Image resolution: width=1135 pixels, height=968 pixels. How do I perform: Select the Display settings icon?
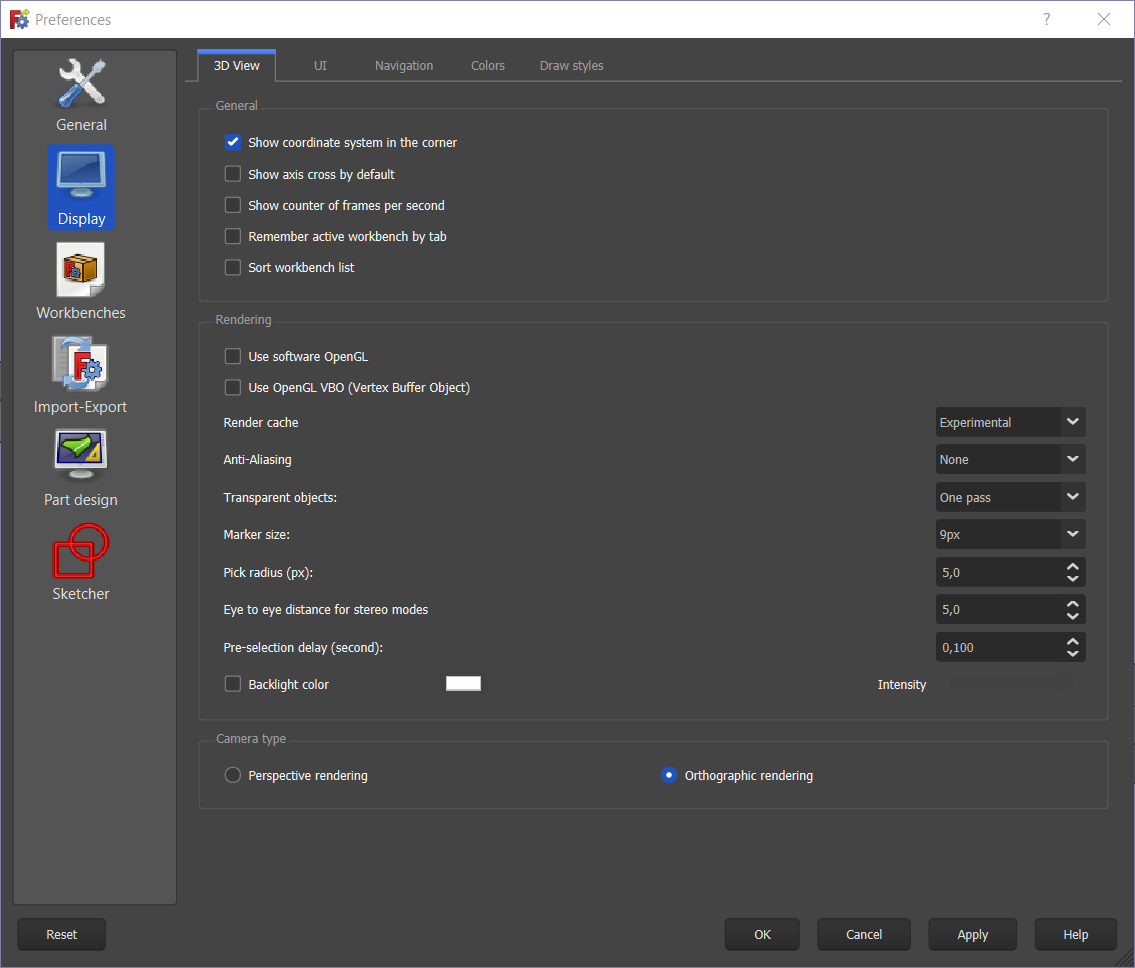point(81,187)
